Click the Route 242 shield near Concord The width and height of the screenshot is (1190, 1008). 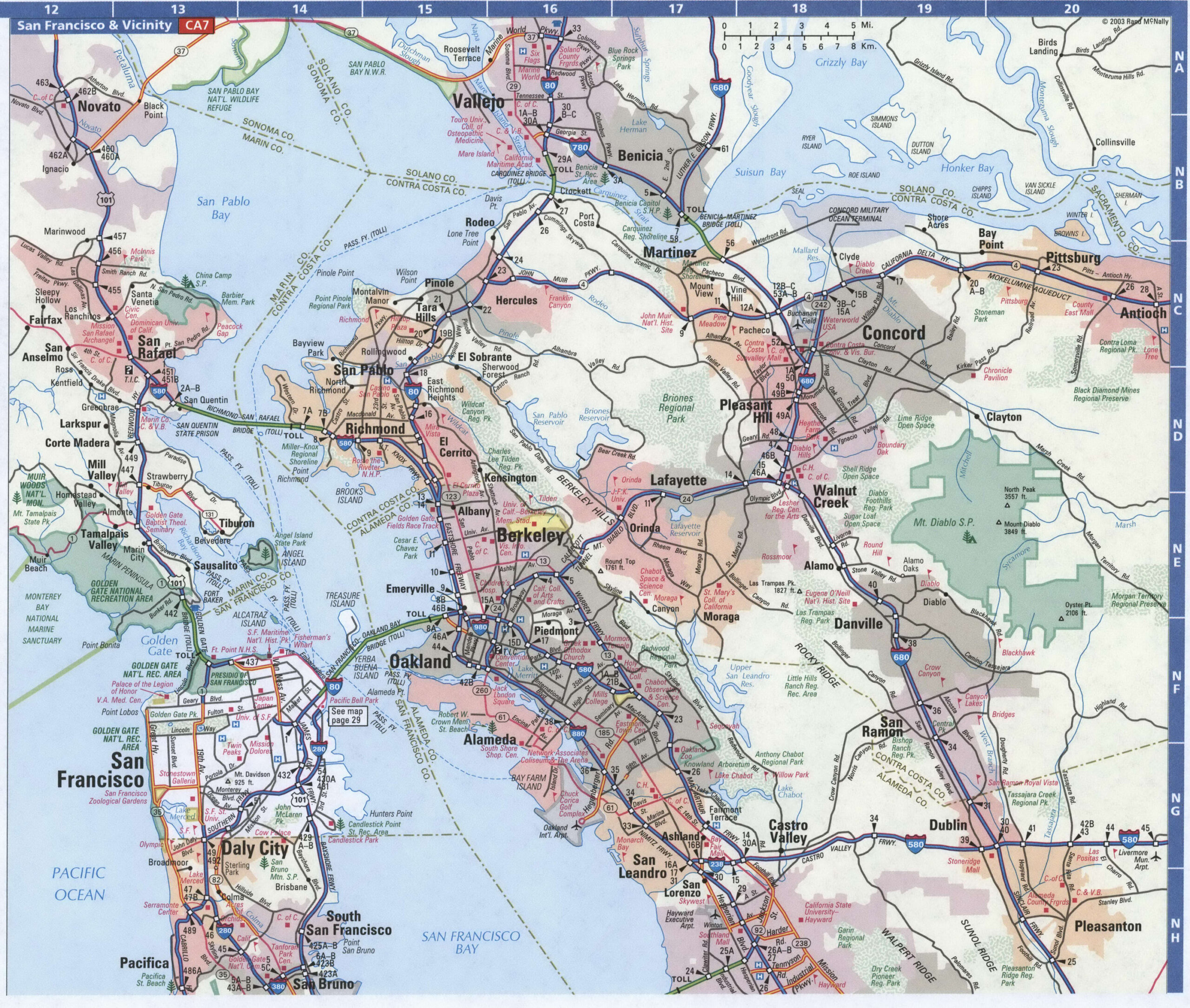(x=821, y=305)
